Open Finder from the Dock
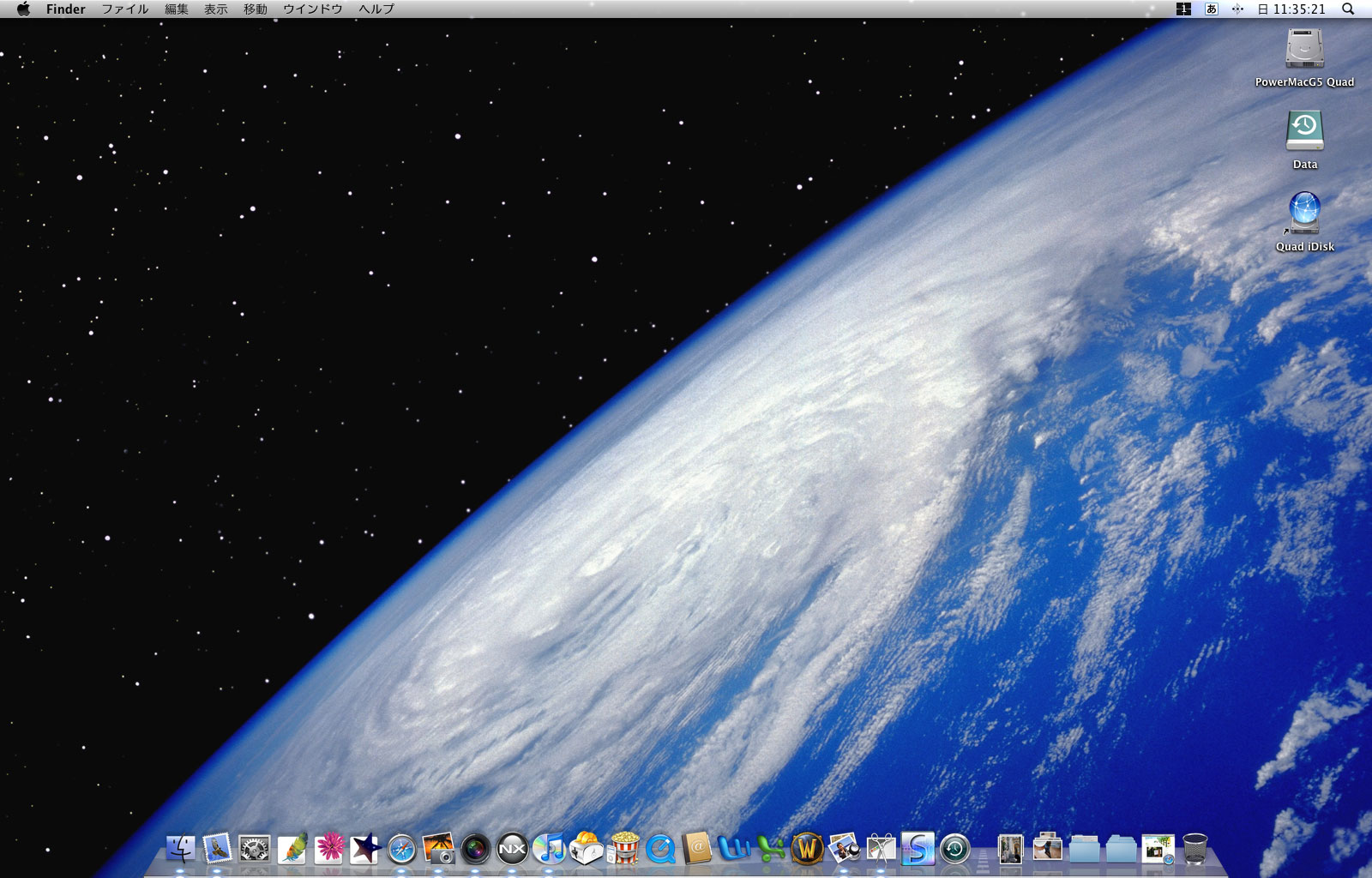 (x=181, y=849)
